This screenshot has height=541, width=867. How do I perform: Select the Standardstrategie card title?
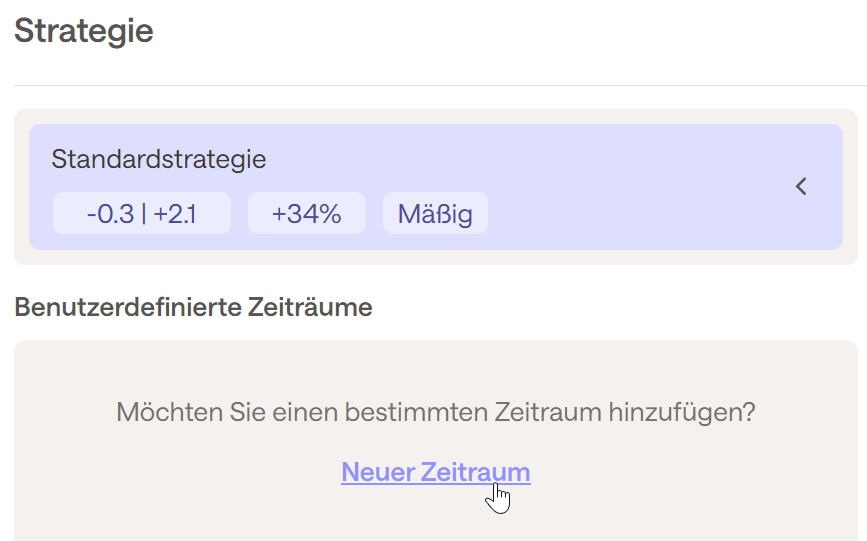click(159, 159)
